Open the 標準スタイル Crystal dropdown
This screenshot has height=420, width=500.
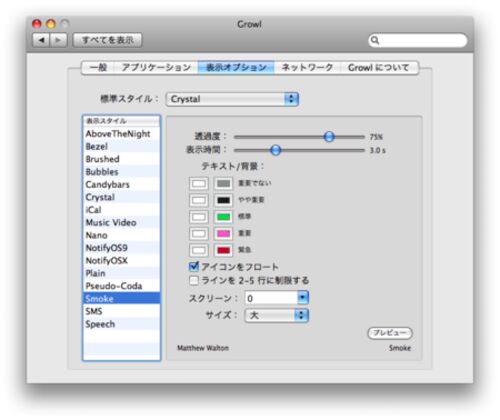pos(232,99)
